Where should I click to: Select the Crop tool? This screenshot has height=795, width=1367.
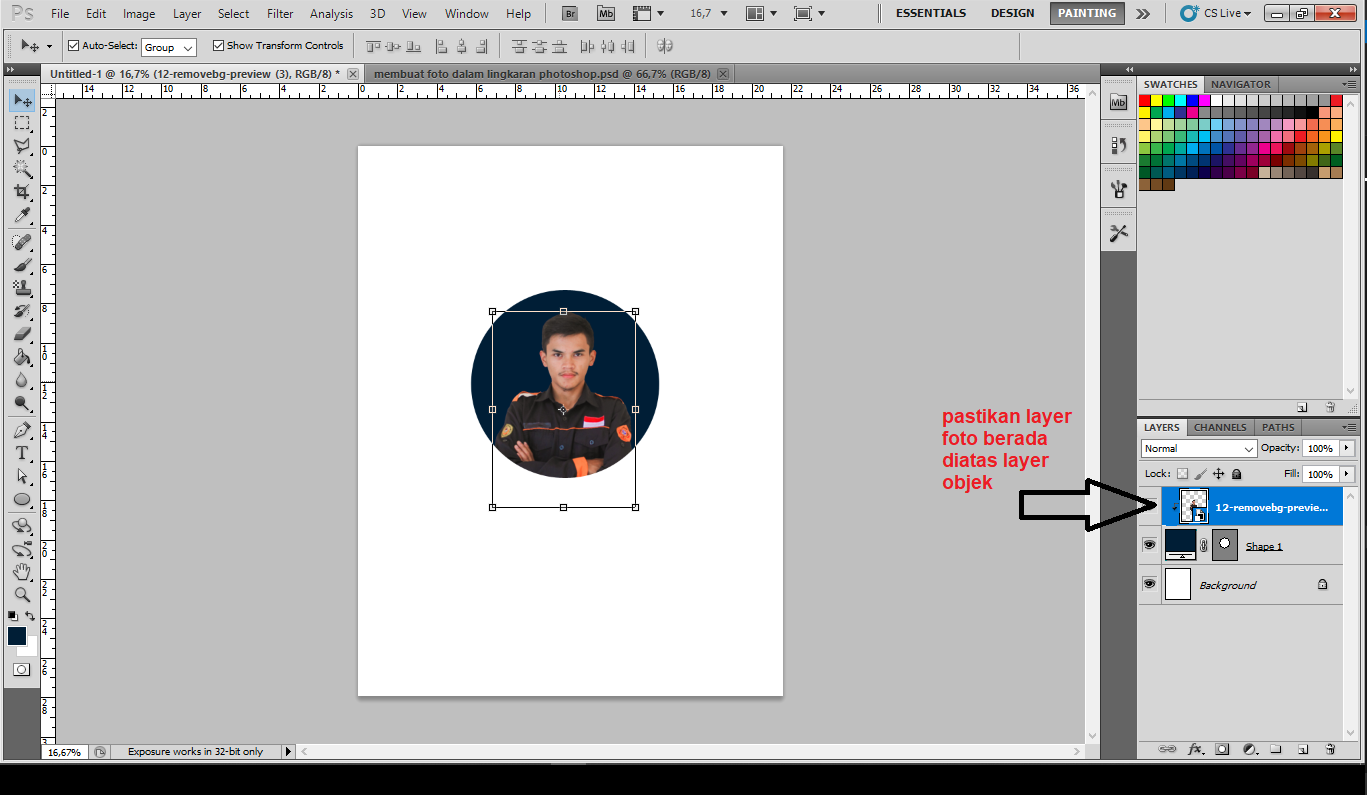(x=22, y=192)
